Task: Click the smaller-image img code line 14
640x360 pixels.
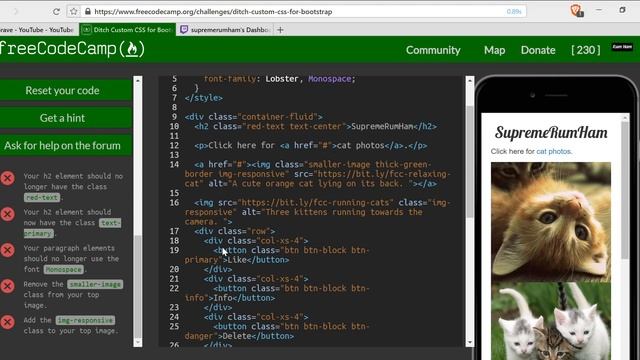Action: click(317, 174)
